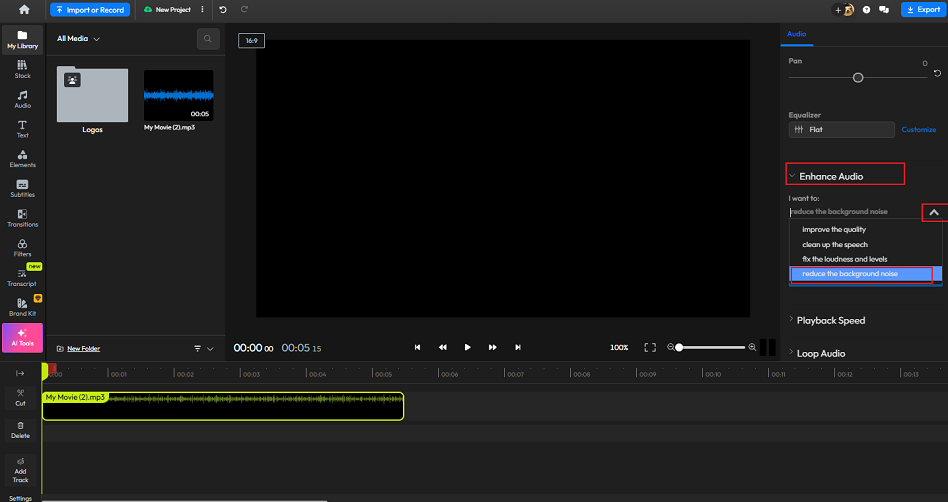Image resolution: width=948 pixels, height=502 pixels.
Task: Collapse the timeline with the arrow icon
Action: coord(20,373)
